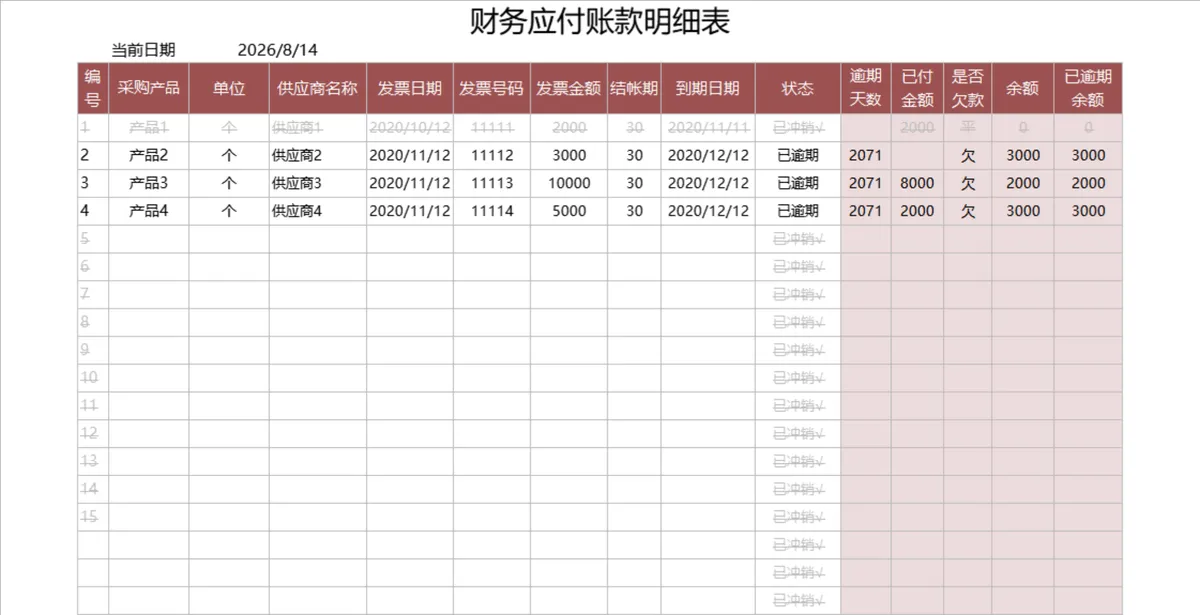Select the 已逾期 status in 产品4 row
Viewport: 1200px width, 615px height.
(x=798, y=211)
